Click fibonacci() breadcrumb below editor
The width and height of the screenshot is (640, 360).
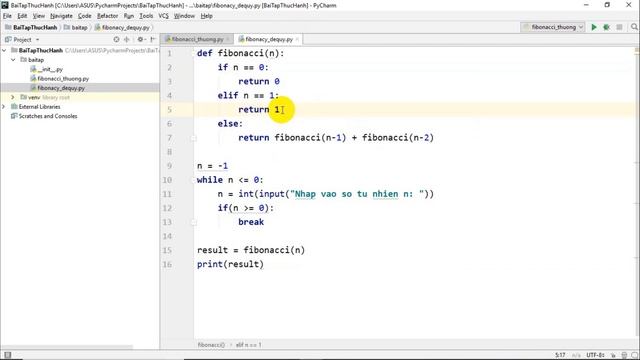[211, 345]
